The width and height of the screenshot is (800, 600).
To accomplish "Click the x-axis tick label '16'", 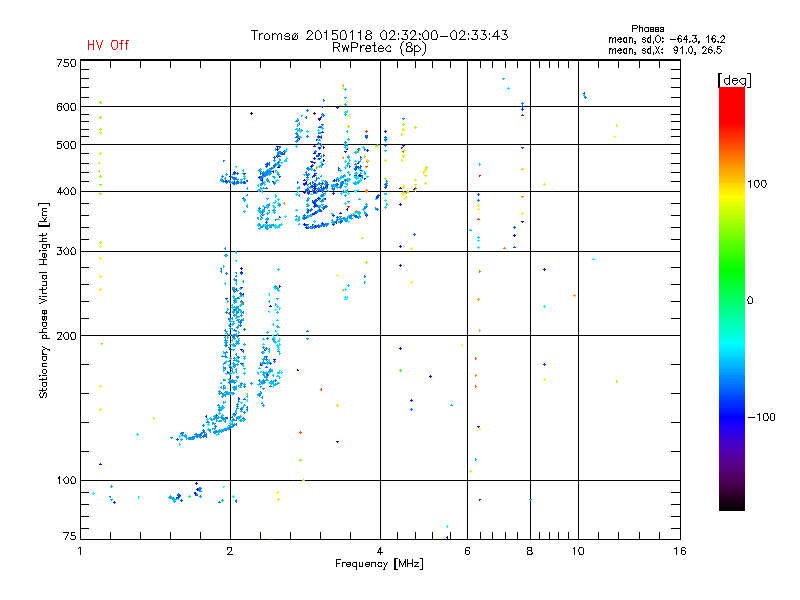I will [680, 551].
